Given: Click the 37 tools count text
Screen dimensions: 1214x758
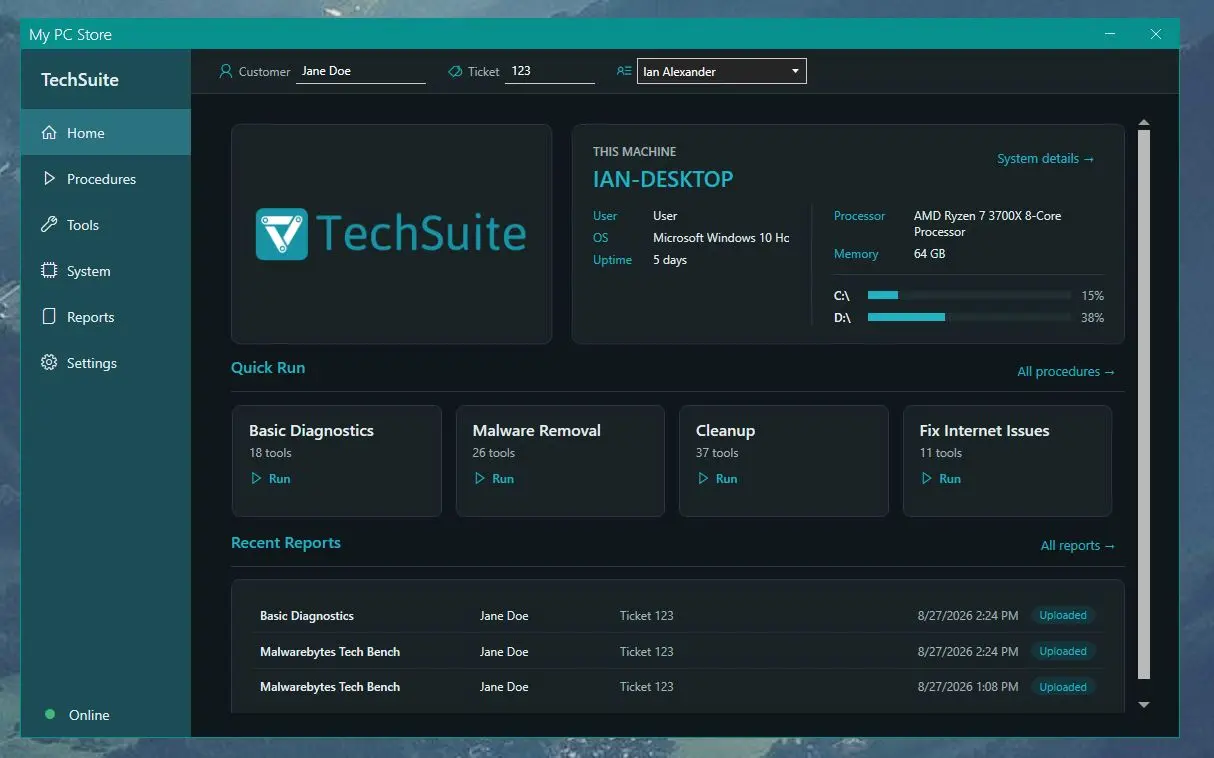Looking at the screenshot, I should (717, 453).
